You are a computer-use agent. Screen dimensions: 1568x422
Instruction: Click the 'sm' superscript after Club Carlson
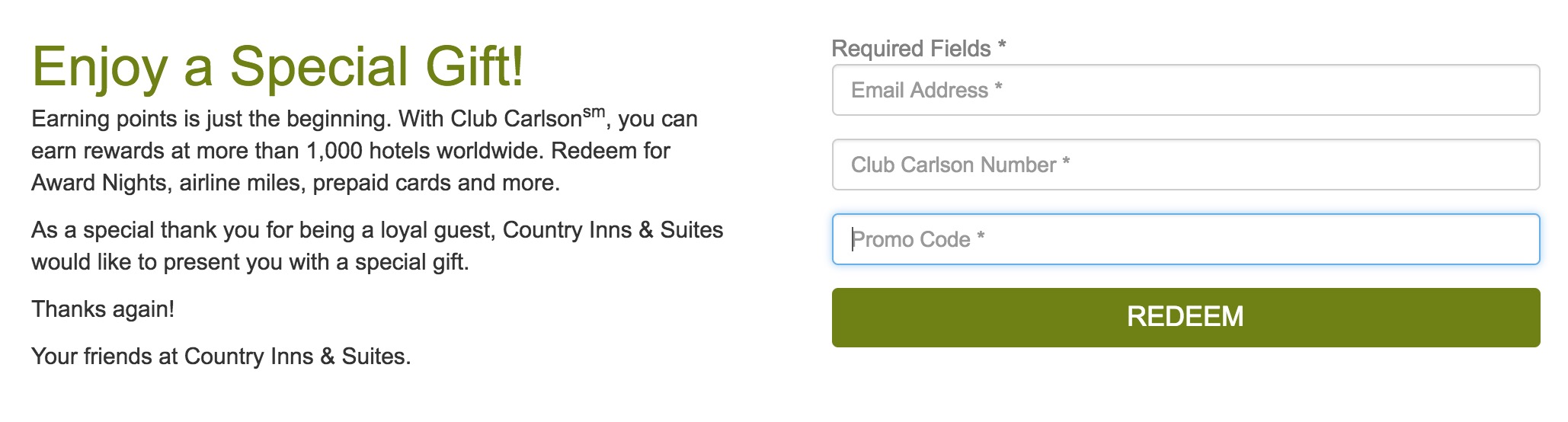click(594, 113)
